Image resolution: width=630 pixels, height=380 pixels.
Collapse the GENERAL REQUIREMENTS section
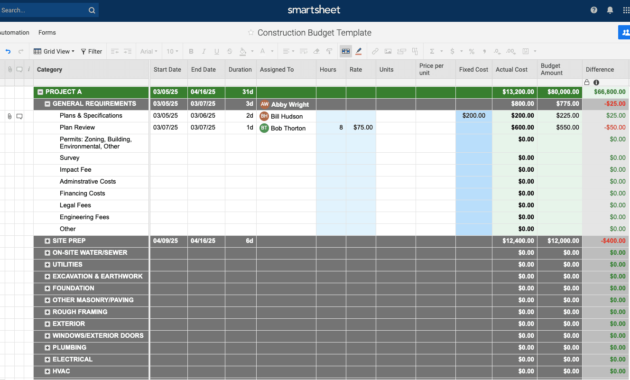tap(47, 104)
